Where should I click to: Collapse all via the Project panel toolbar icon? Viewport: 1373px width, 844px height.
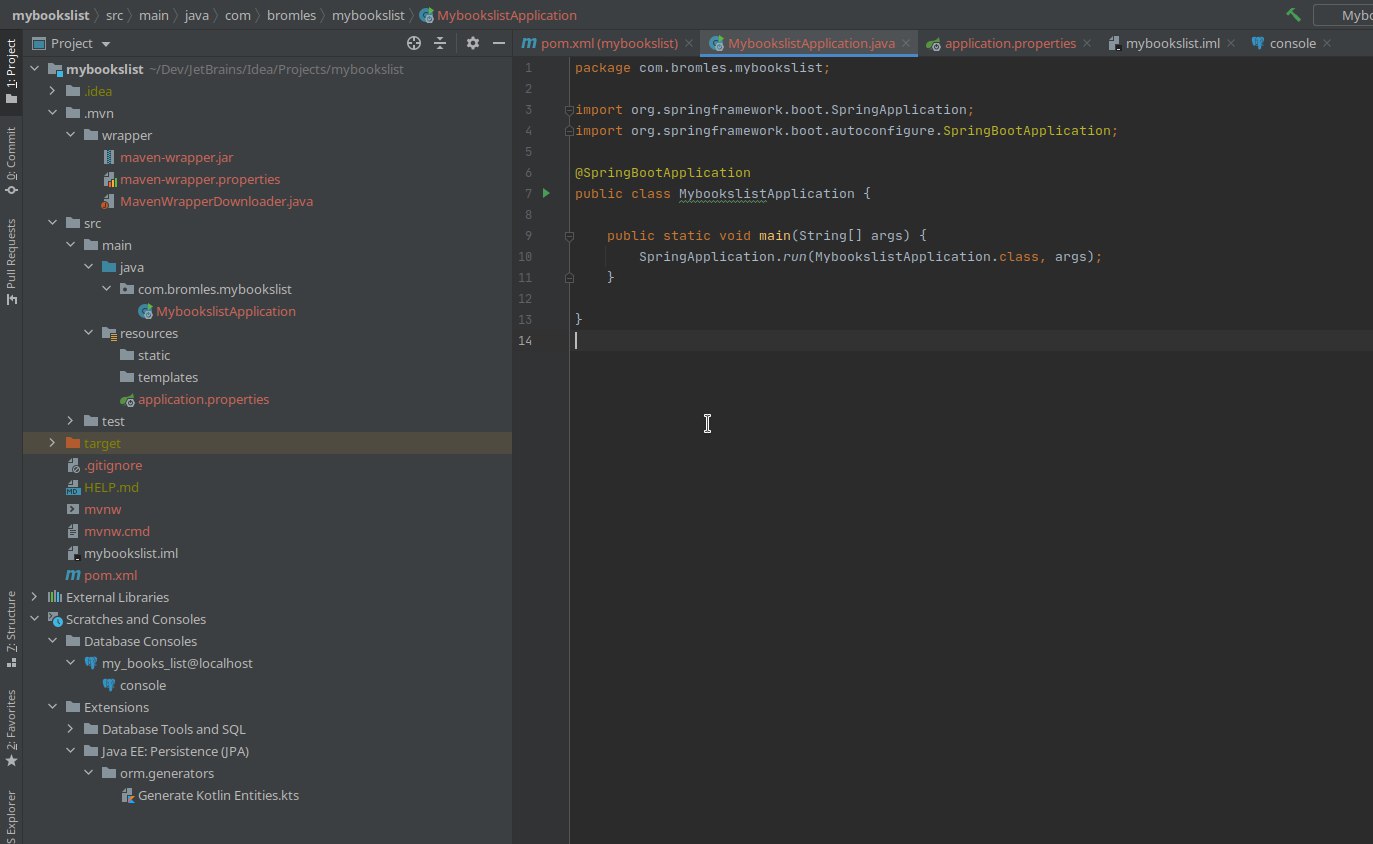440,43
